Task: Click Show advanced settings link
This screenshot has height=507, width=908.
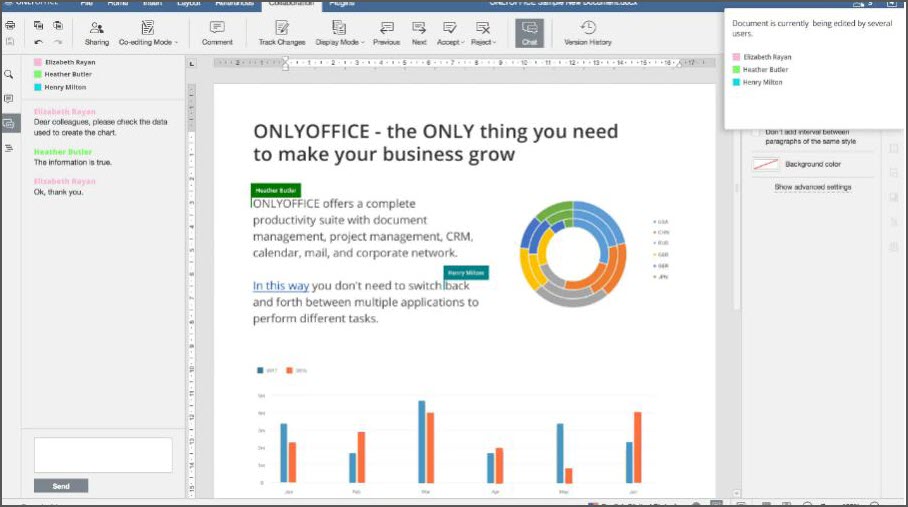Action: tap(812, 187)
